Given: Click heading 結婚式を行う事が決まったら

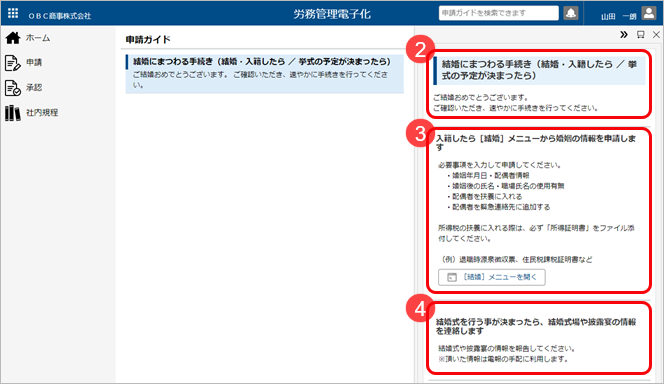Looking at the screenshot, I should [536, 326].
